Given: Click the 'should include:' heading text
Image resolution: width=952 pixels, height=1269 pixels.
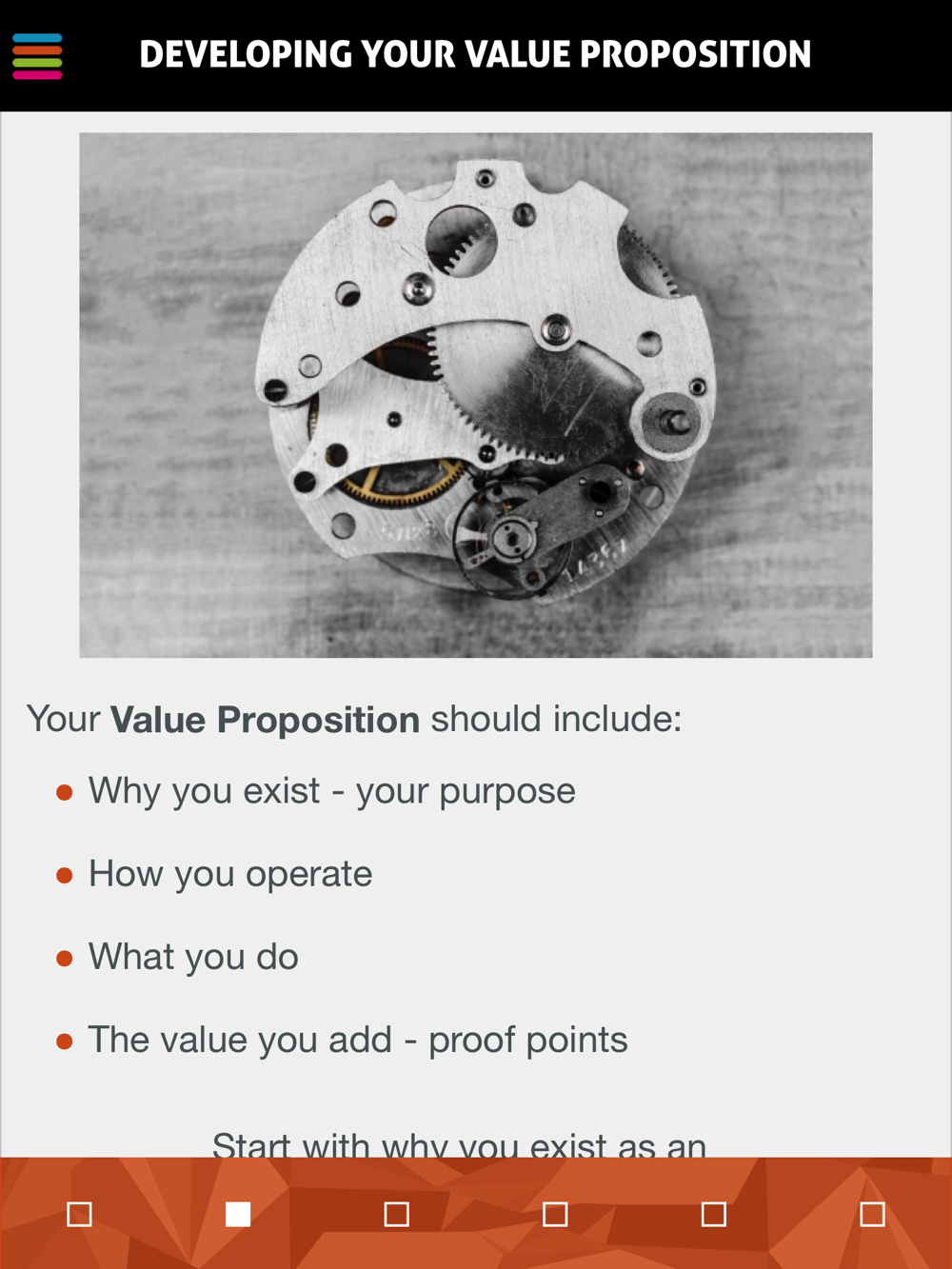Looking at the screenshot, I should 556,720.
